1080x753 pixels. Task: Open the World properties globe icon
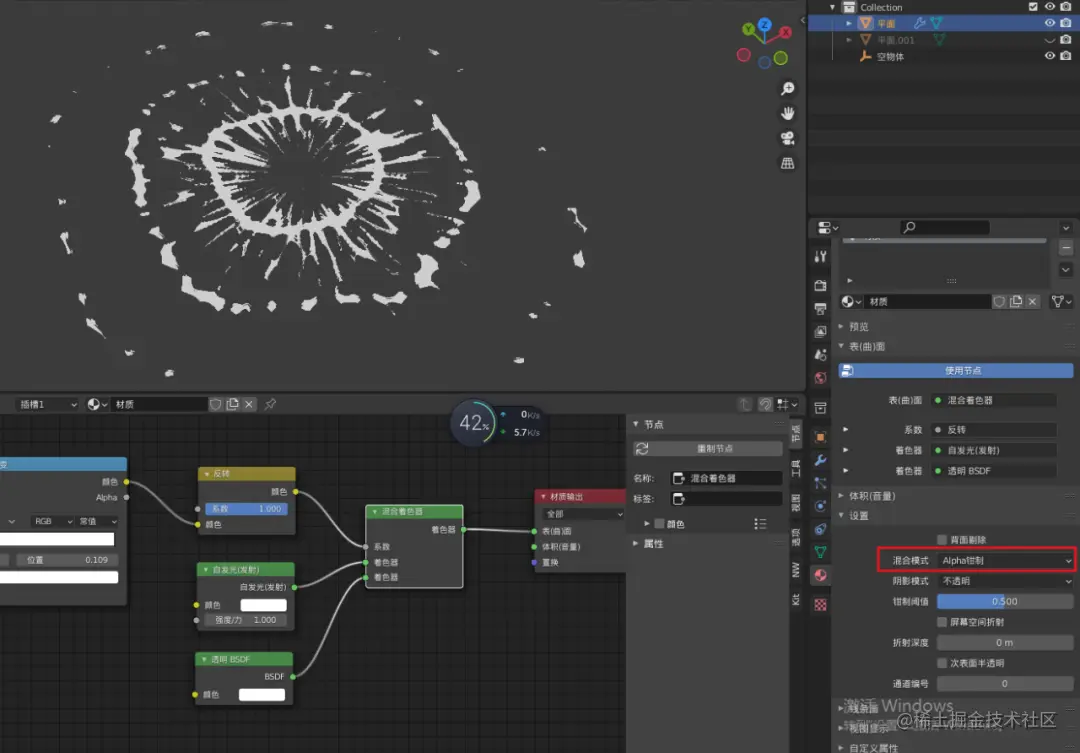820,378
